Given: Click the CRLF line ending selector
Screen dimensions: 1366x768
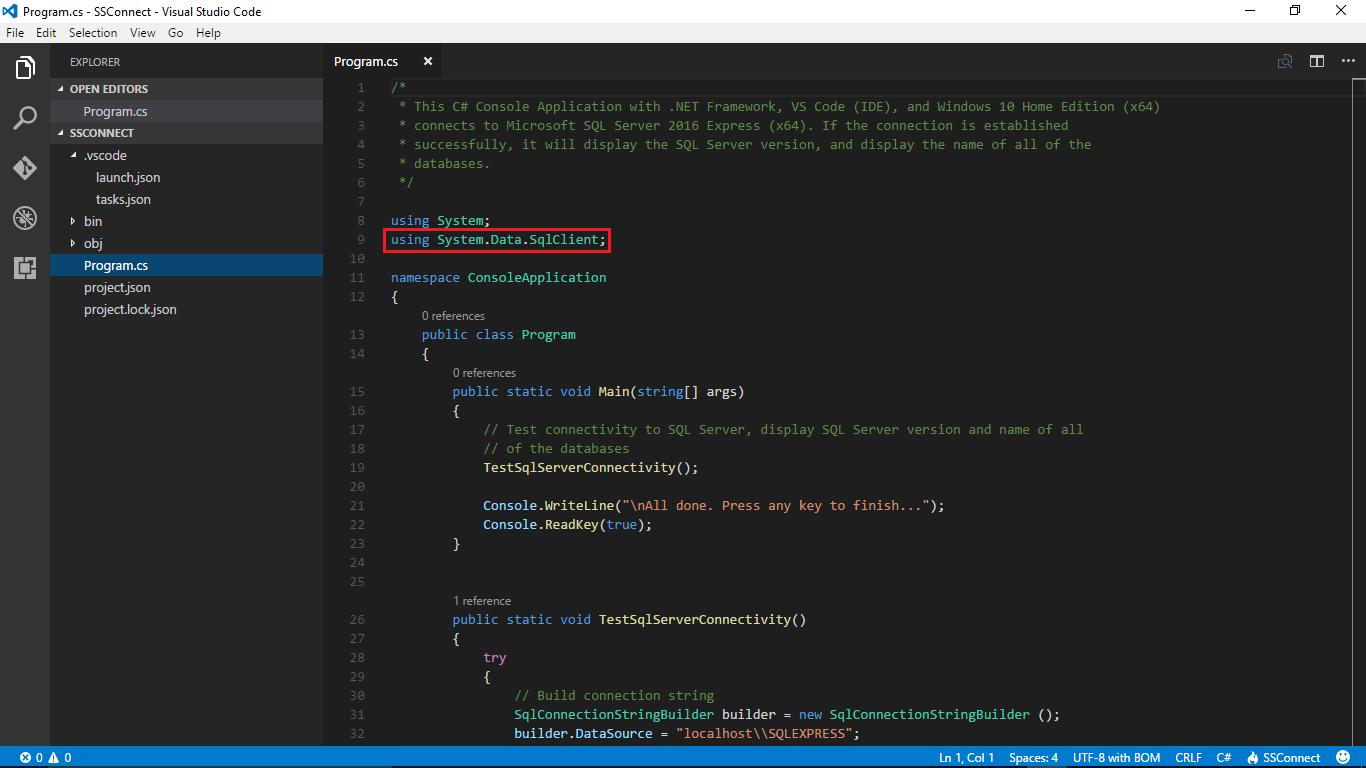Looking at the screenshot, I should (x=1188, y=758).
